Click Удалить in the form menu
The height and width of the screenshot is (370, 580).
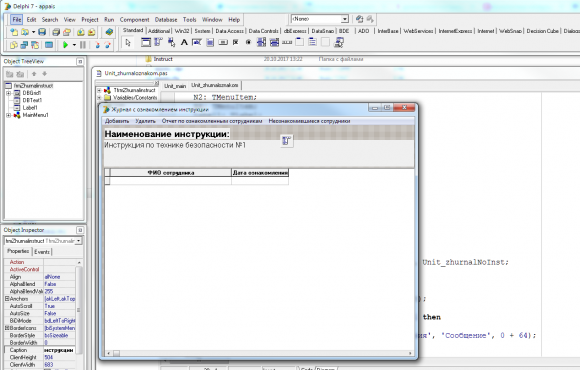click(x=145, y=121)
